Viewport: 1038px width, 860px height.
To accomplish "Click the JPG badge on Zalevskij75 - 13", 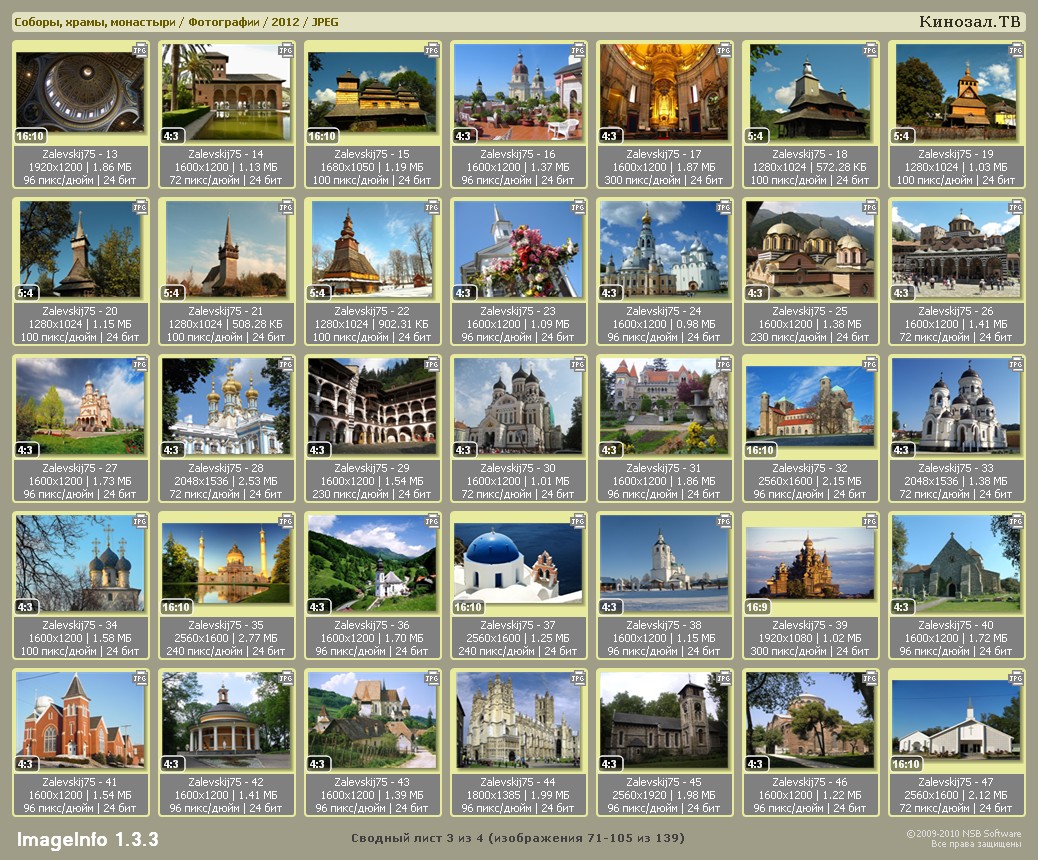I will click(139, 49).
